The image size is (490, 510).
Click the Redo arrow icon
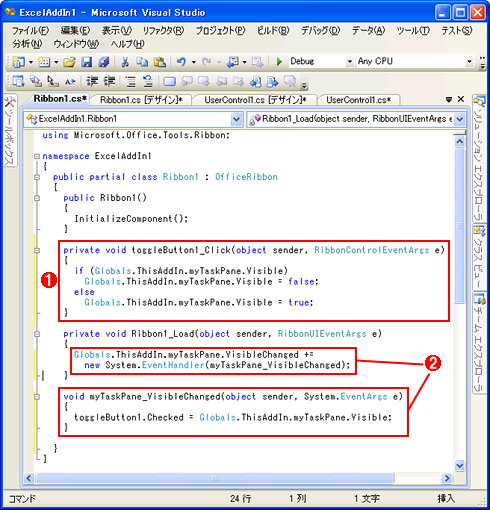coord(207,62)
